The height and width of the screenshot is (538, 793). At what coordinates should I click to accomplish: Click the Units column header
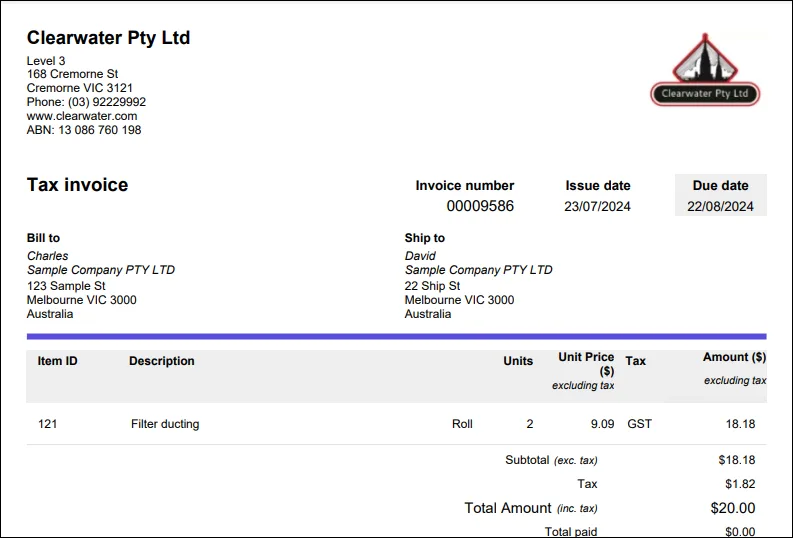(x=518, y=361)
